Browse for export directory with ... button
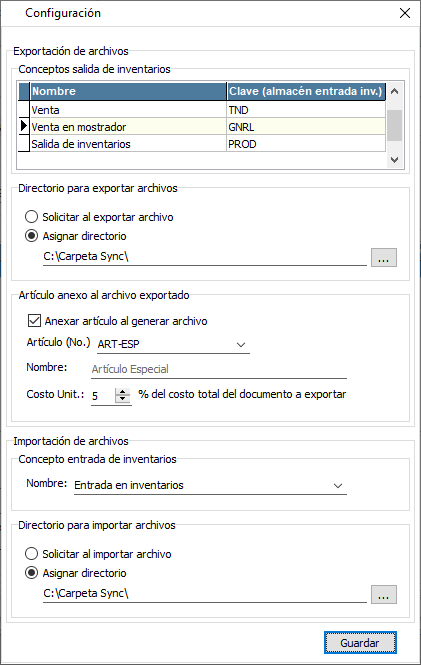This screenshot has height=665, width=421. (x=384, y=257)
